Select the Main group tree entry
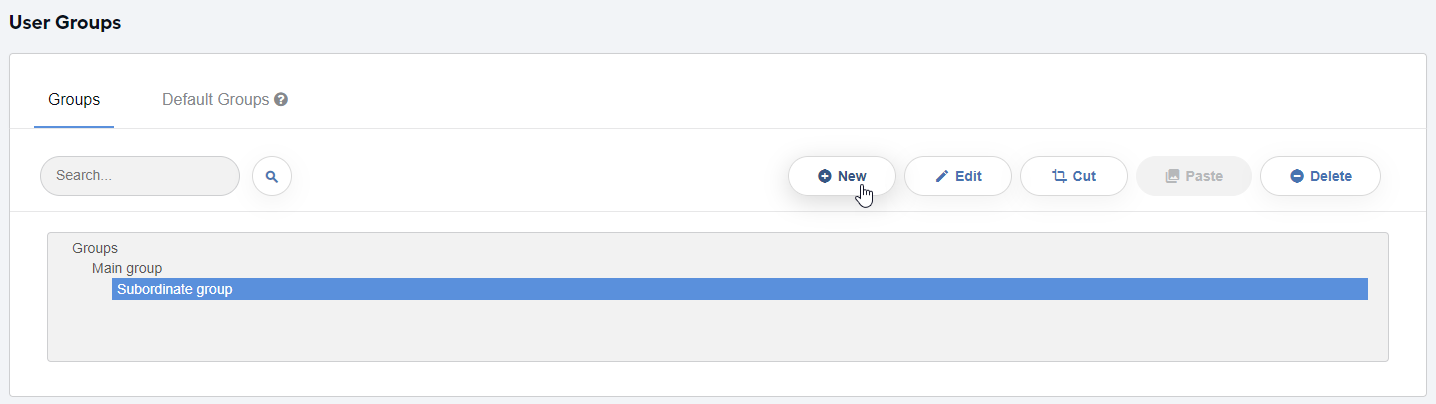 pyautogui.click(x=127, y=268)
